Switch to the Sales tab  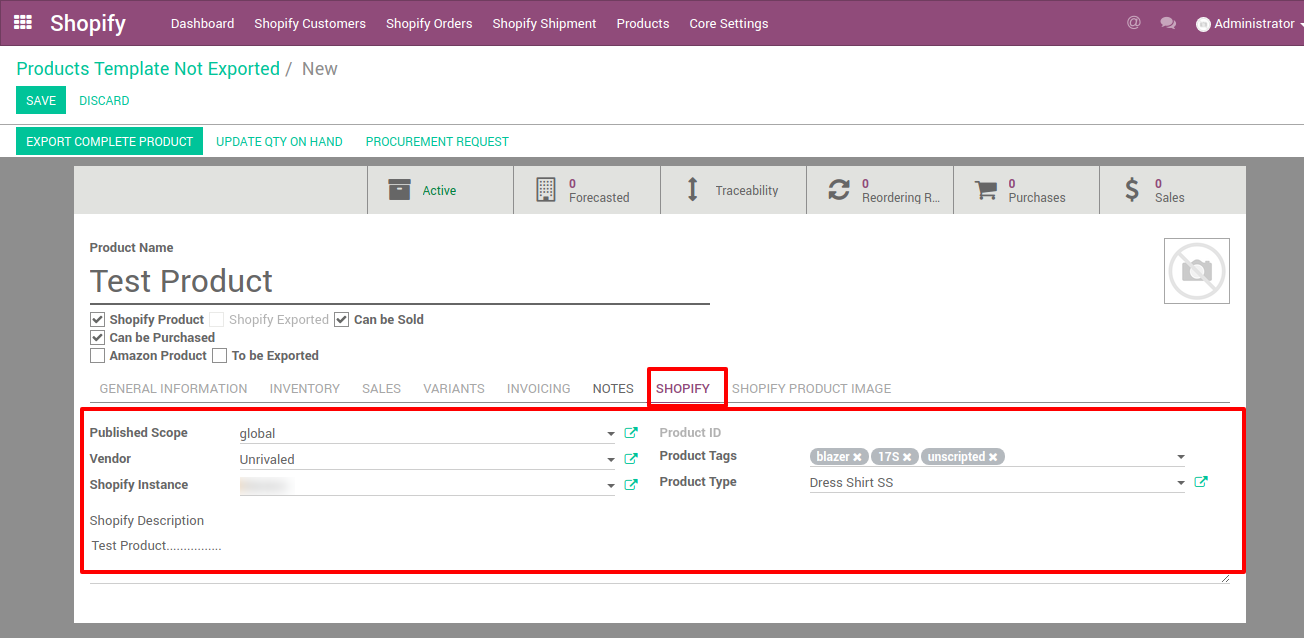coord(381,388)
